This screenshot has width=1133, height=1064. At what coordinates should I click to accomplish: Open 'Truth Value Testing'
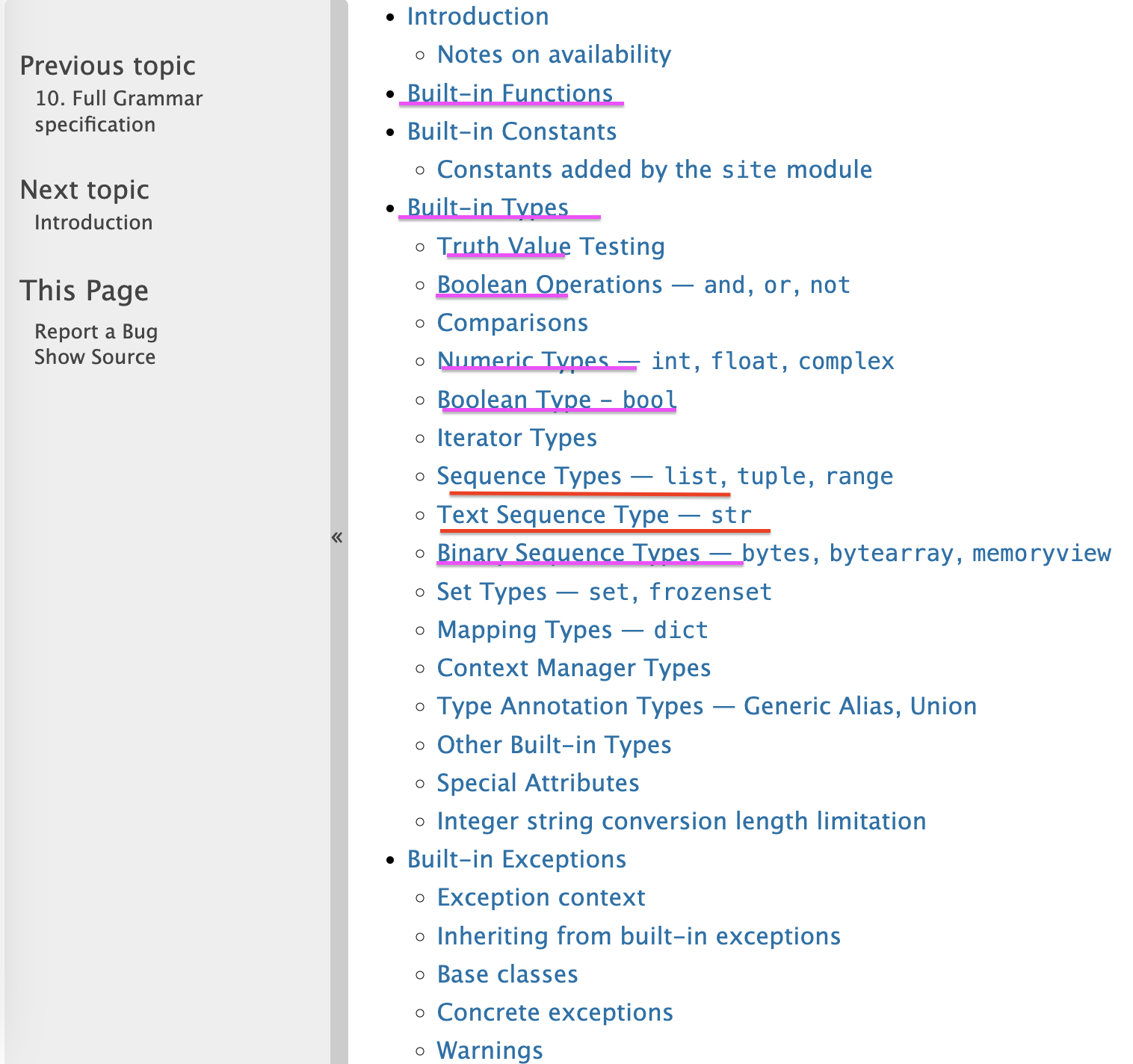(x=551, y=247)
